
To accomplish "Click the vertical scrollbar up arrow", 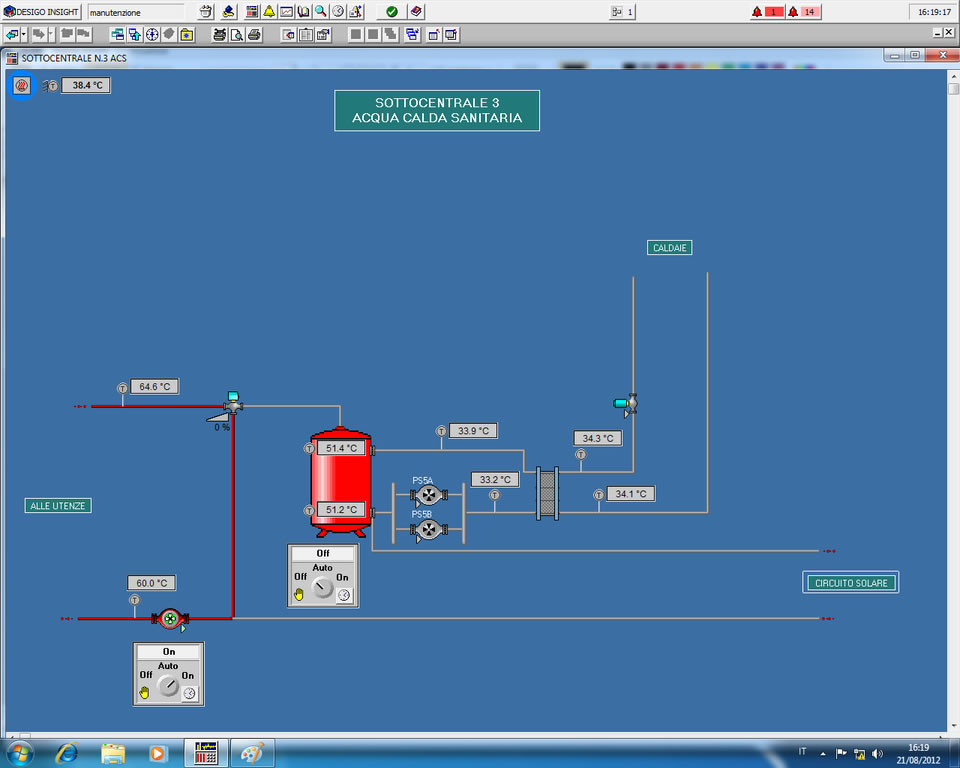I will pyautogui.click(x=954, y=76).
